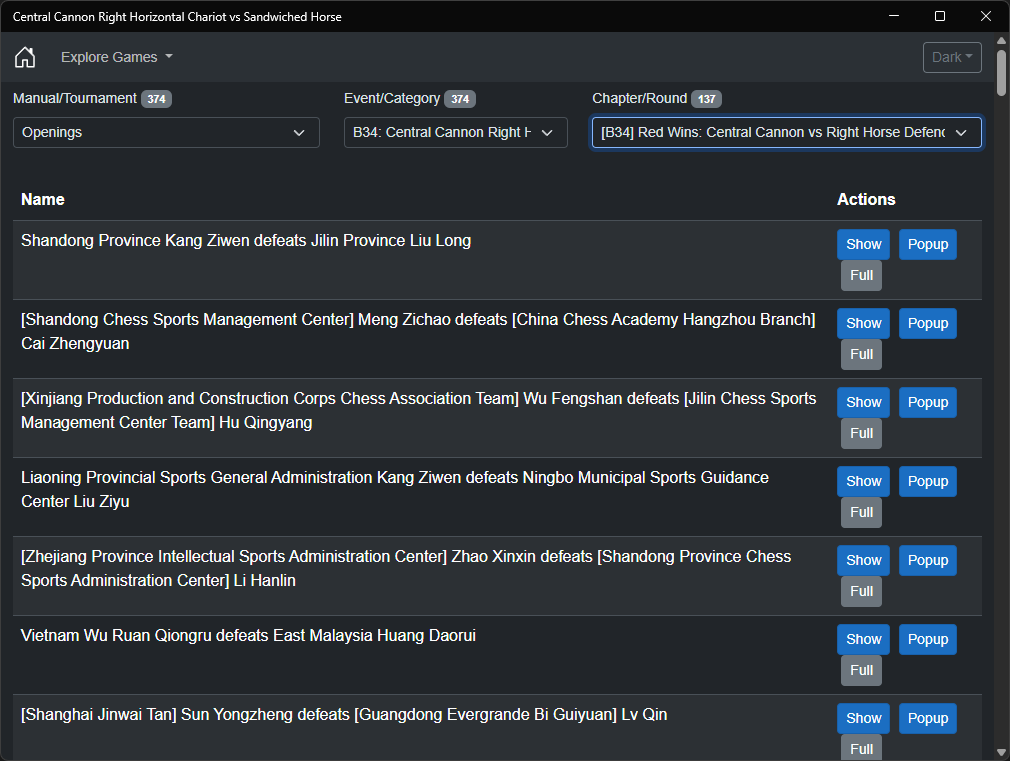The width and height of the screenshot is (1010, 761).
Task: Minimize the application window
Action: (x=894, y=16)
